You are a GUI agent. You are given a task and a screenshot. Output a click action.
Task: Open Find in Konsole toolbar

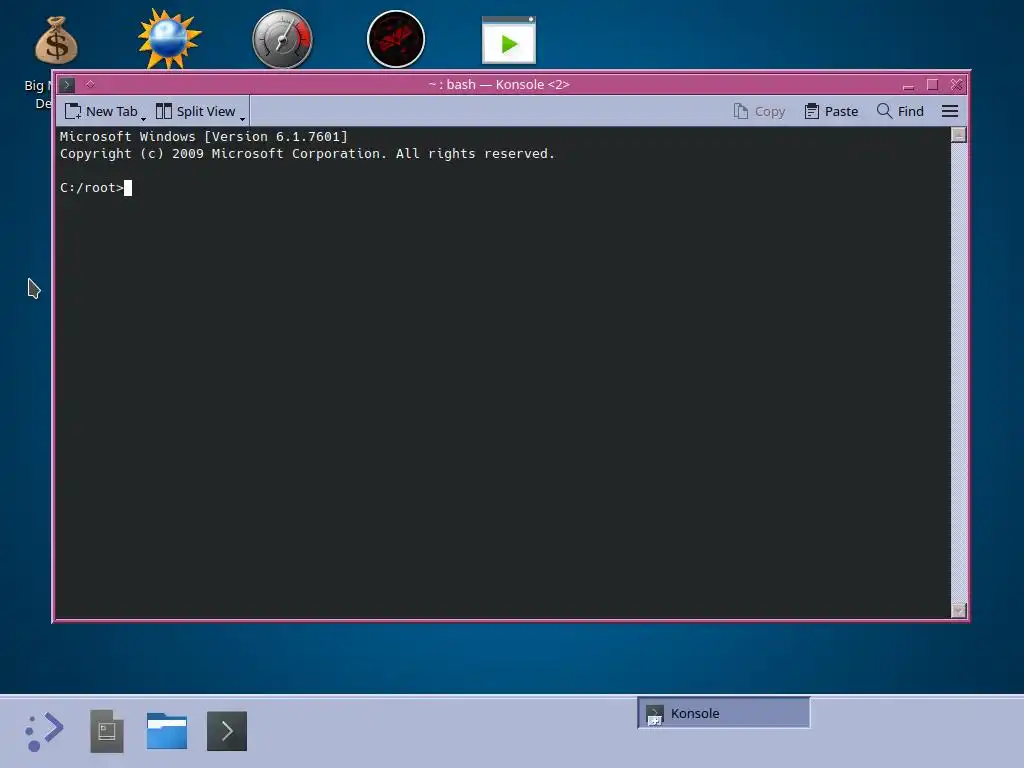900,111
